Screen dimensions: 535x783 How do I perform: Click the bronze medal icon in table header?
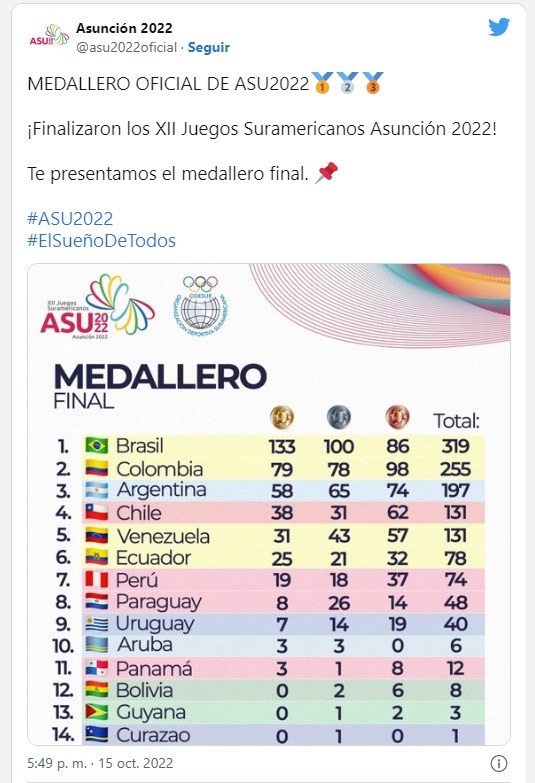coord(398,417)
